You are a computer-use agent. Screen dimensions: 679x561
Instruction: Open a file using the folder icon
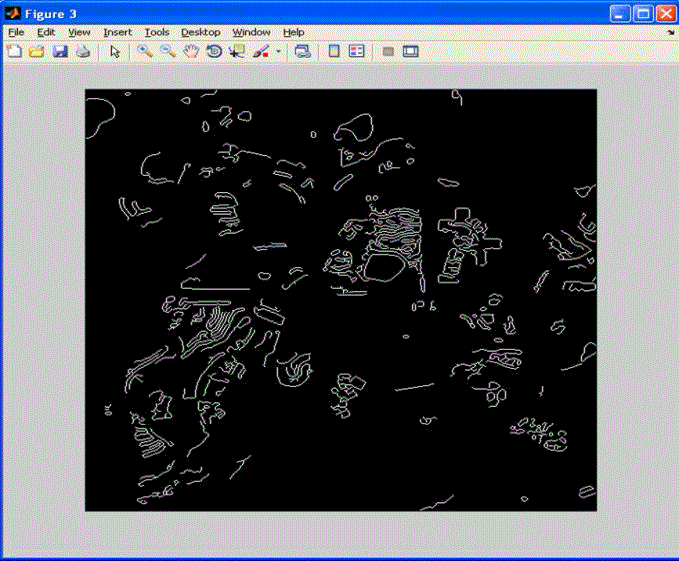pyautogui.click(x=36, y=51)
